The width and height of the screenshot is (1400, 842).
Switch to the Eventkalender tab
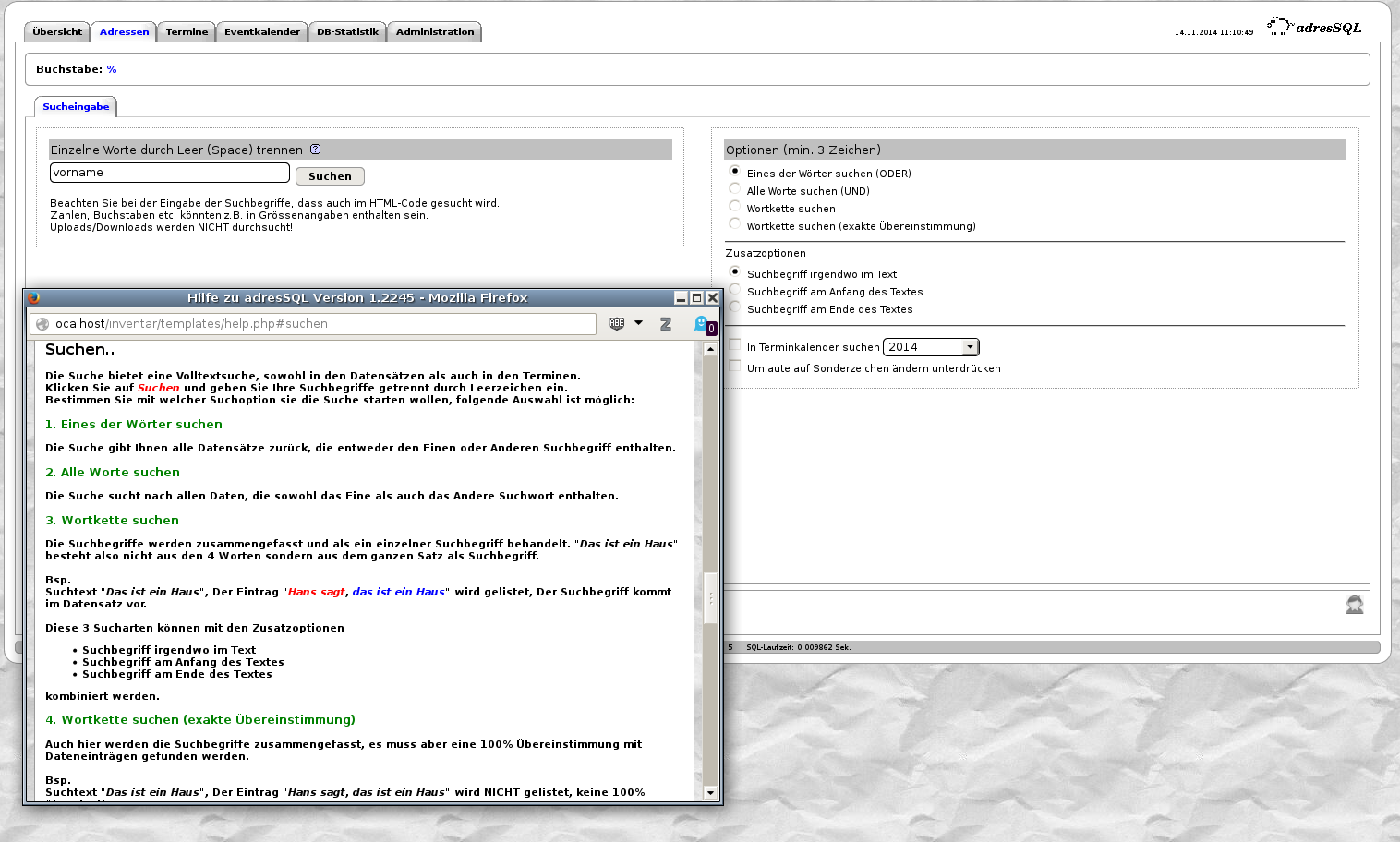[261, 30]
